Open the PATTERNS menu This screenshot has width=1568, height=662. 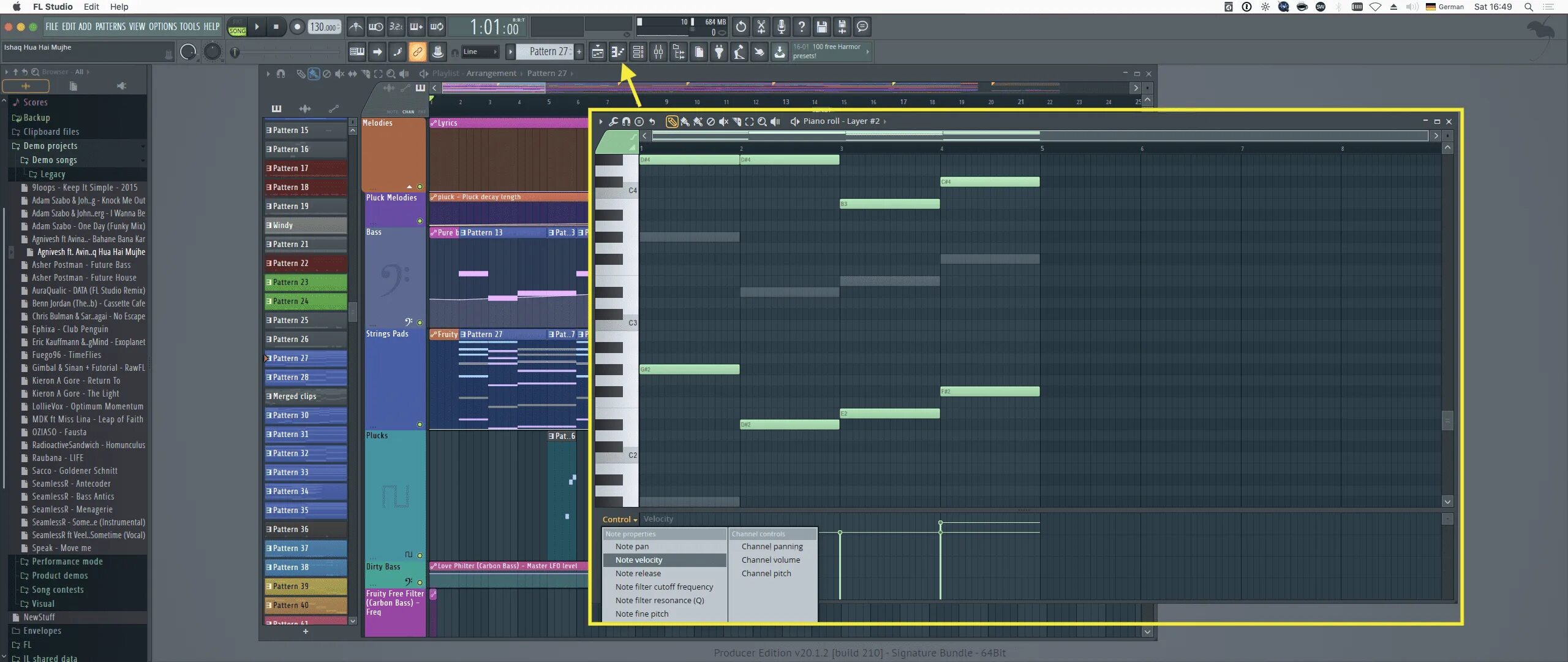(x=110, y=27)
